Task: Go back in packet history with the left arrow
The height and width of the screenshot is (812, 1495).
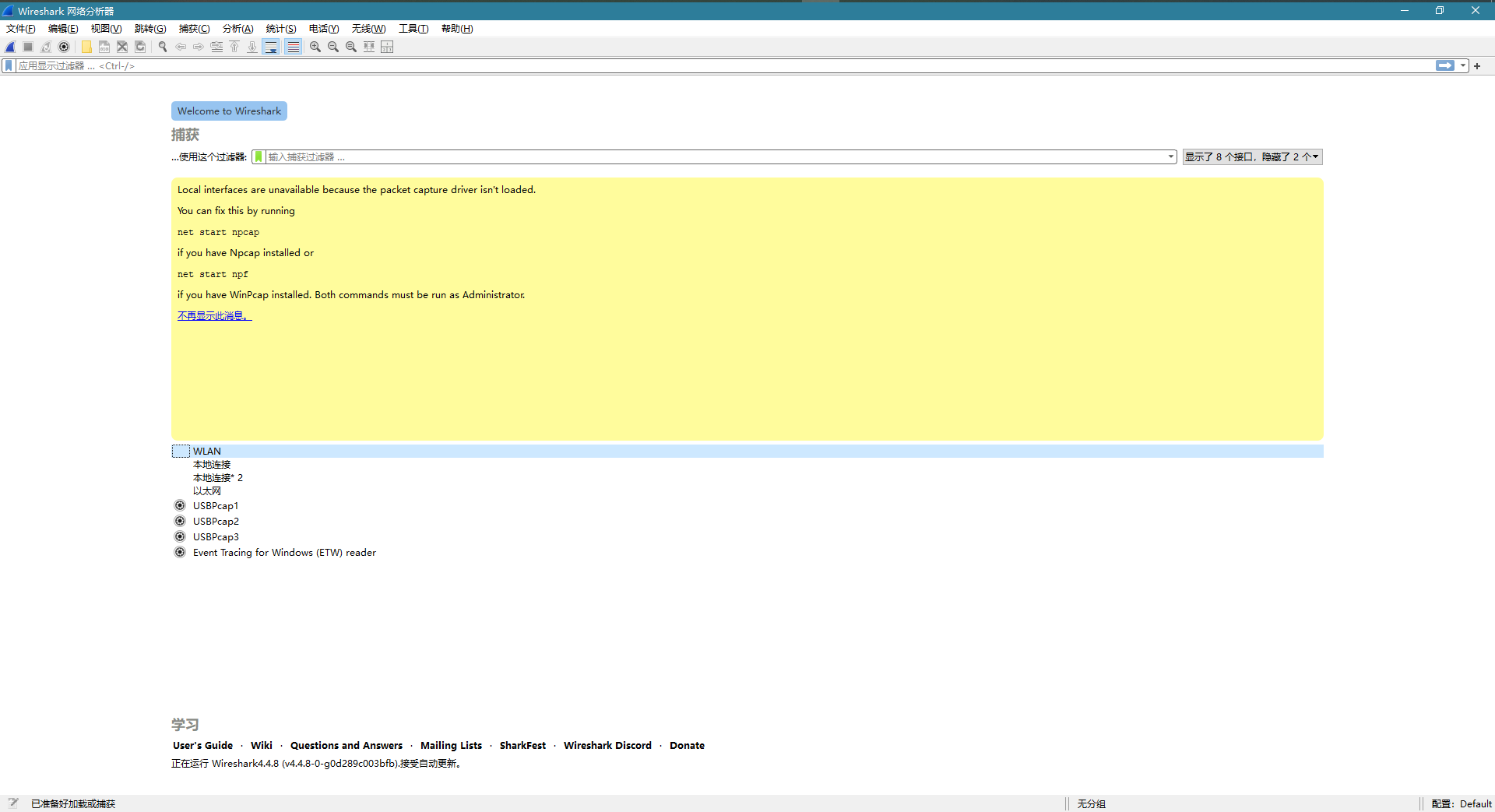Action: click(x=181, y=47)
